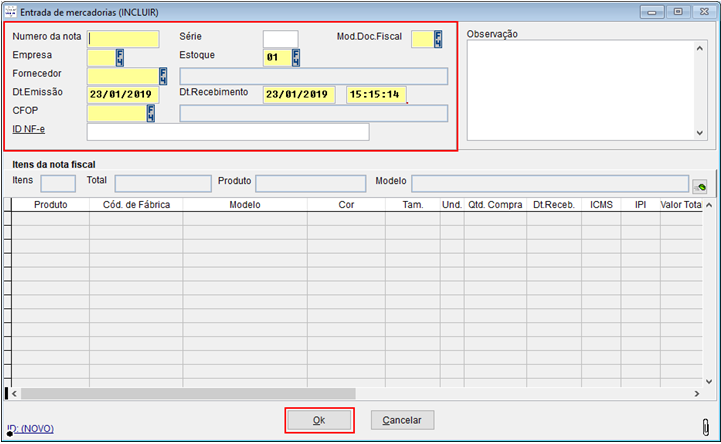The height and width of the screenshot is (444, 721).
Task: Click the F4 lookup icon beside Estoque
Action: 296,57
